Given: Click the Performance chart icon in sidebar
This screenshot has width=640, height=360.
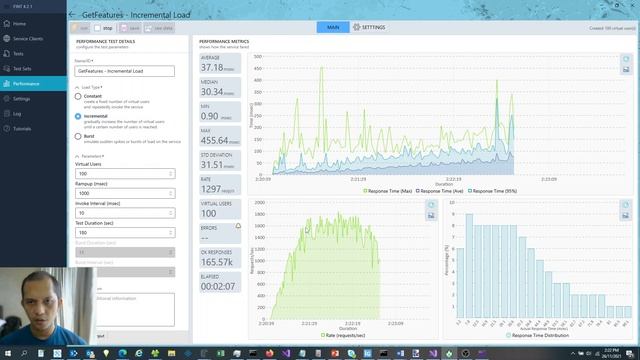Looking at the screenshot, I should click(x=7, y=84).
